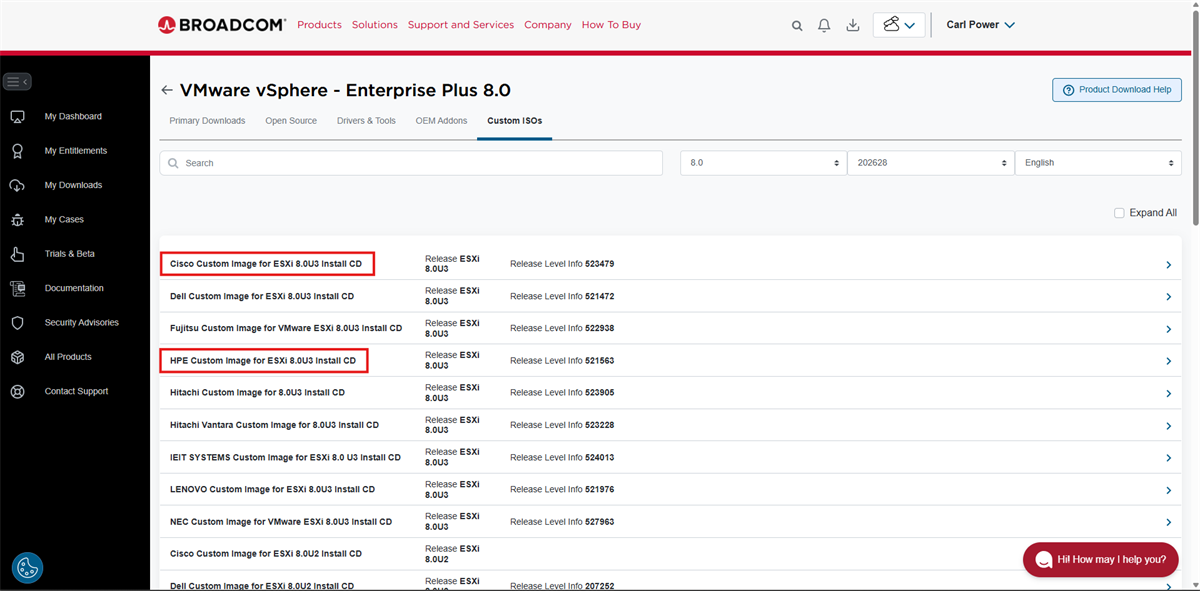Open My Downloads link in sidebar
Screen dimensions: 1200x591
[73, 185]
